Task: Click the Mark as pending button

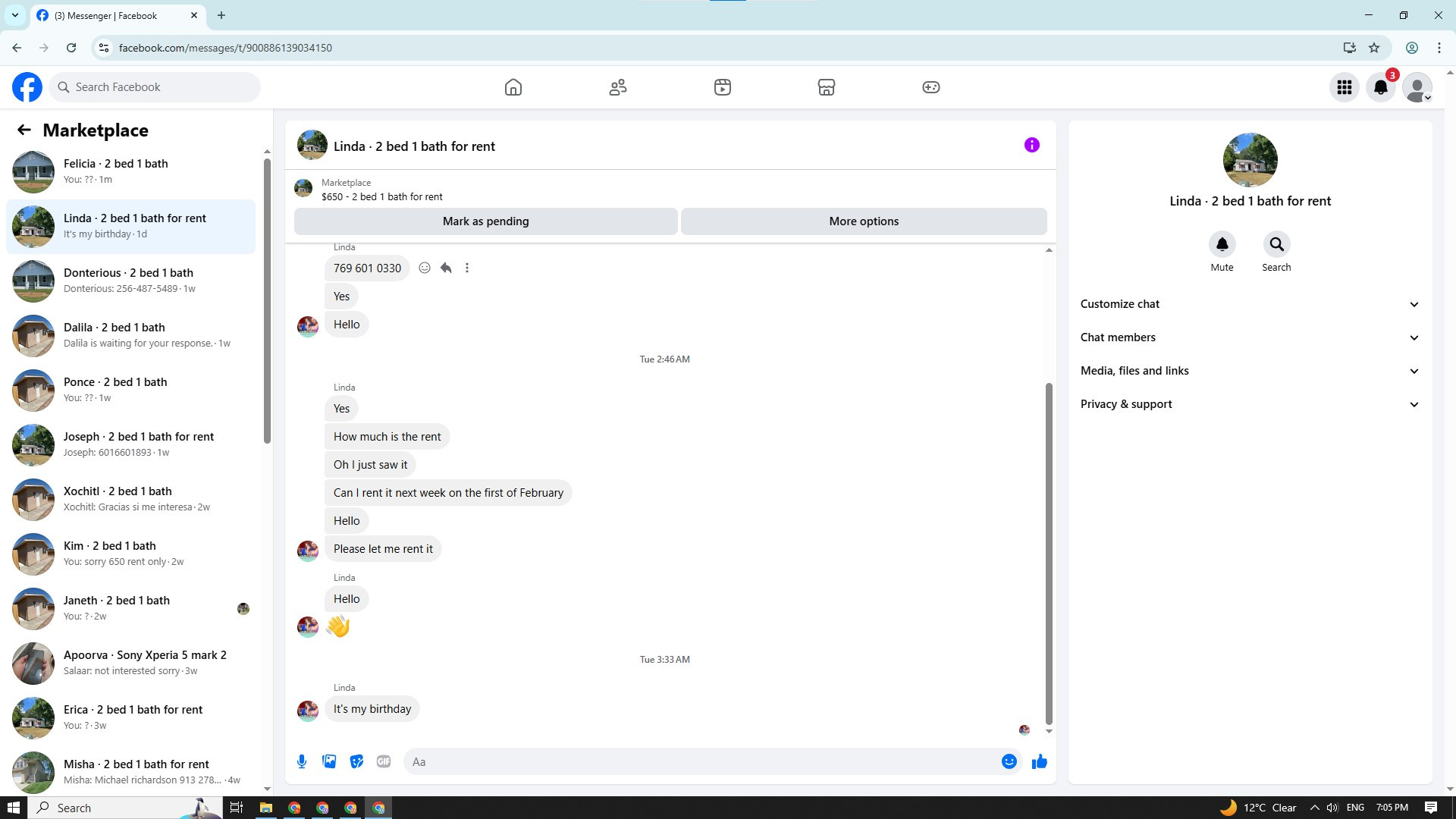Action: [485, 221]
